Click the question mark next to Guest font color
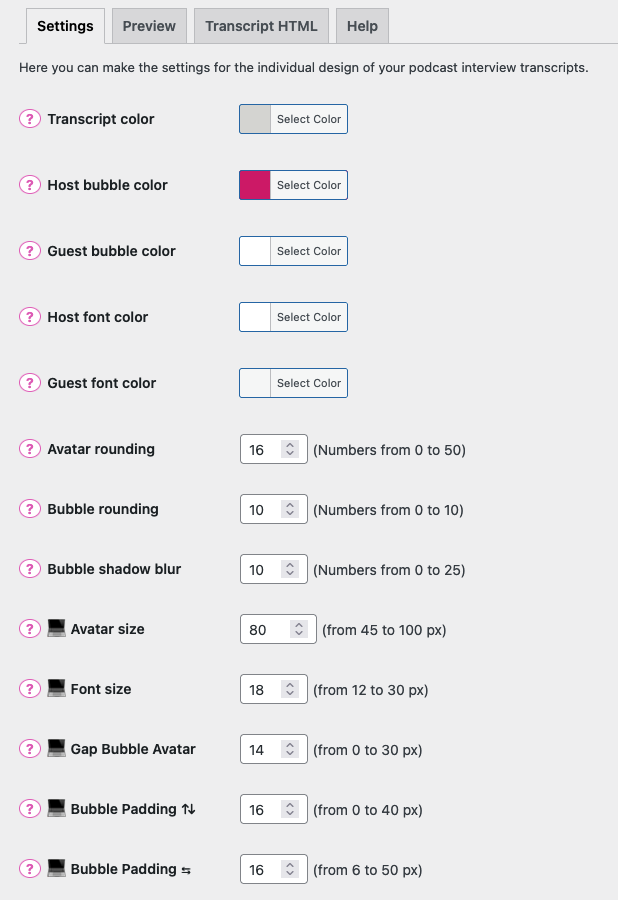This screenshot has height=900, width=618. click(29, 383)
